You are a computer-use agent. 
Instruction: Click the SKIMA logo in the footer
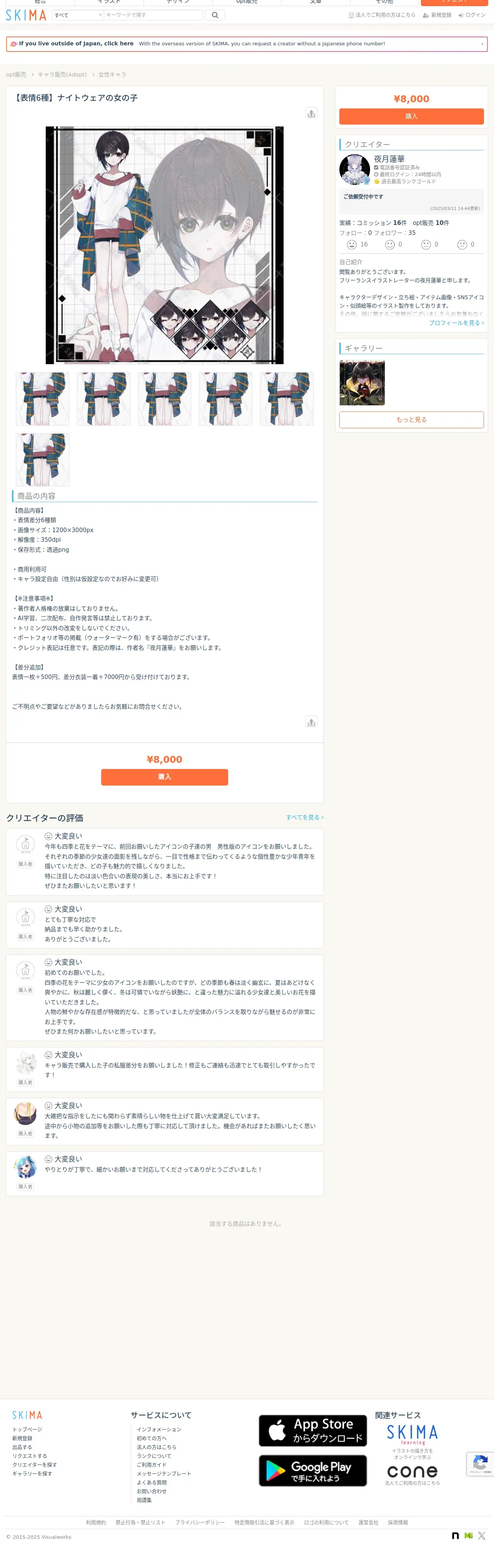[27, 1415]
